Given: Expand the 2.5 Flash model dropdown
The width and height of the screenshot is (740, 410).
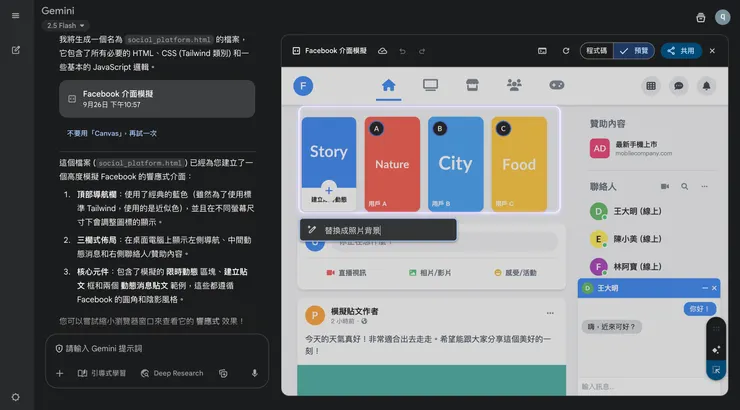Looking at the screenshot, I should pyautogui.click(x=66, y=25).
